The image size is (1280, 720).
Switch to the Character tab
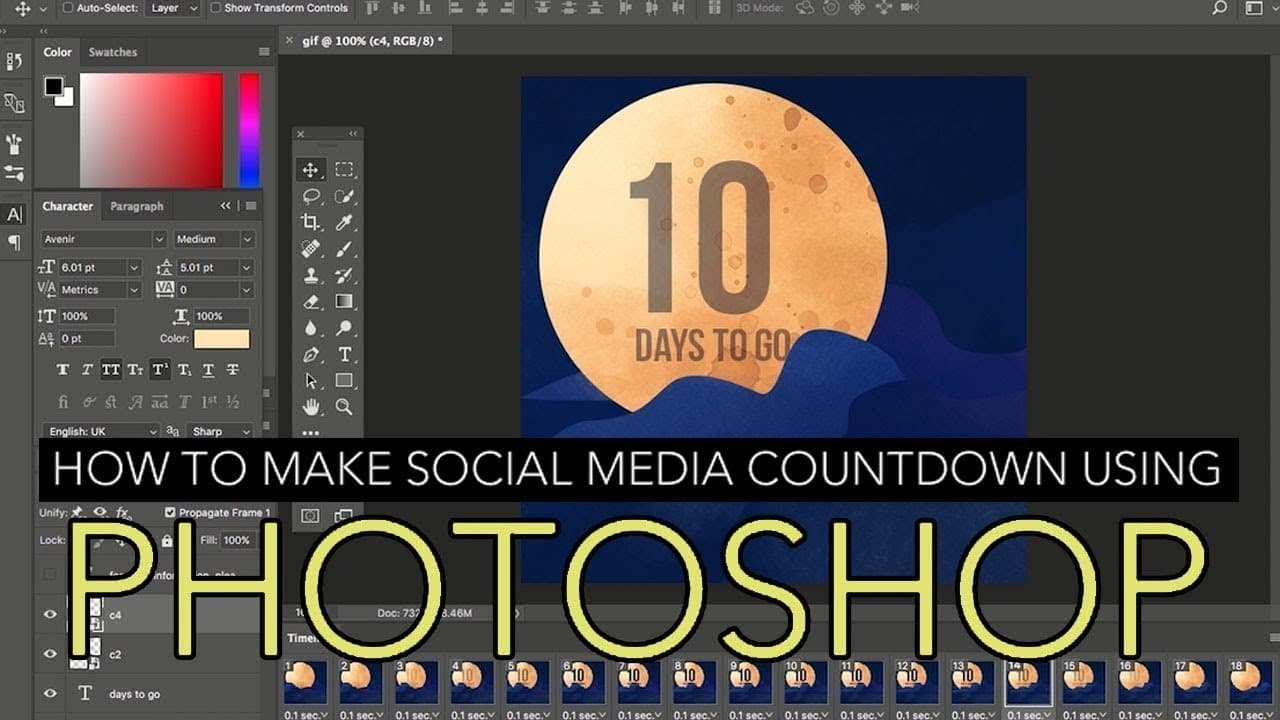[67, 206]
